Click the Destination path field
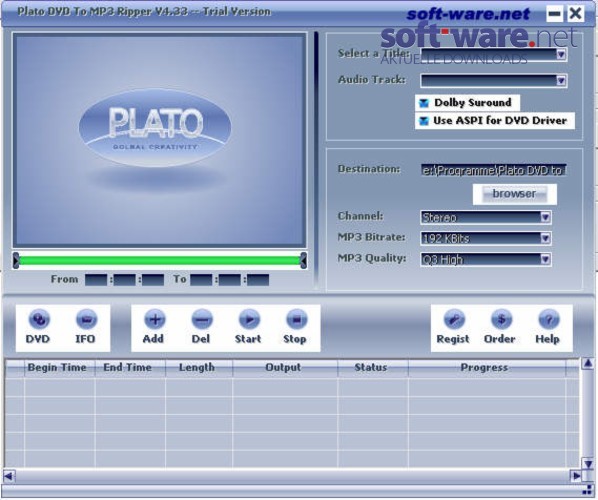The height and width of the screenshot is (500, 598). point(494,170)
